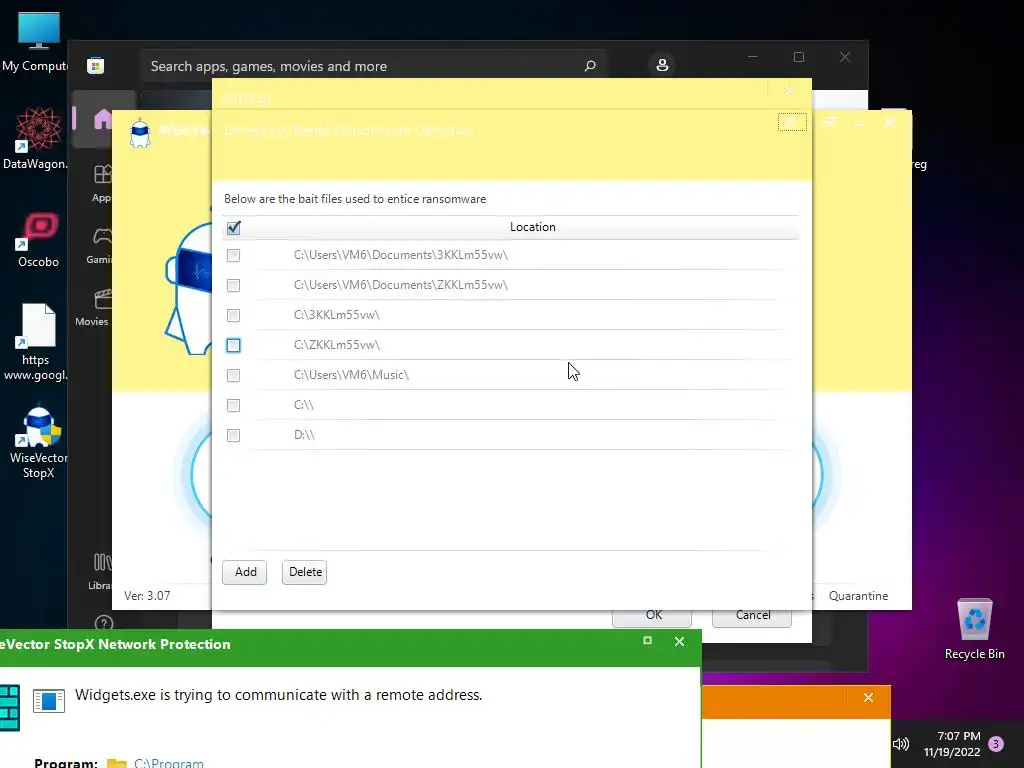Viewport: 1024px width, 768px height.
Task: Open Movies section in Microsoft Store
Action: [x=95, y=307]
